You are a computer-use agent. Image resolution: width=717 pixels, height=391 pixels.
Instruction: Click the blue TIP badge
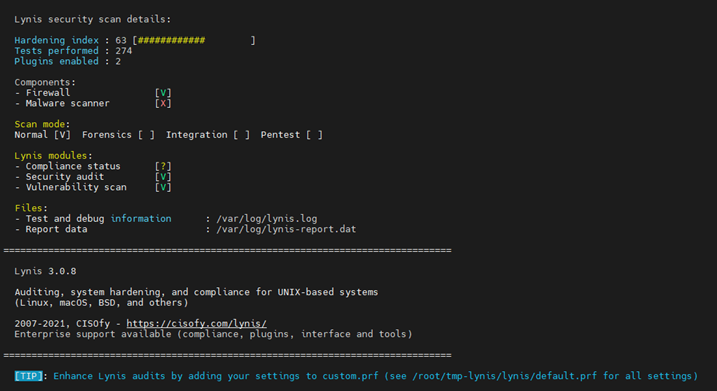tap(28, 376)
